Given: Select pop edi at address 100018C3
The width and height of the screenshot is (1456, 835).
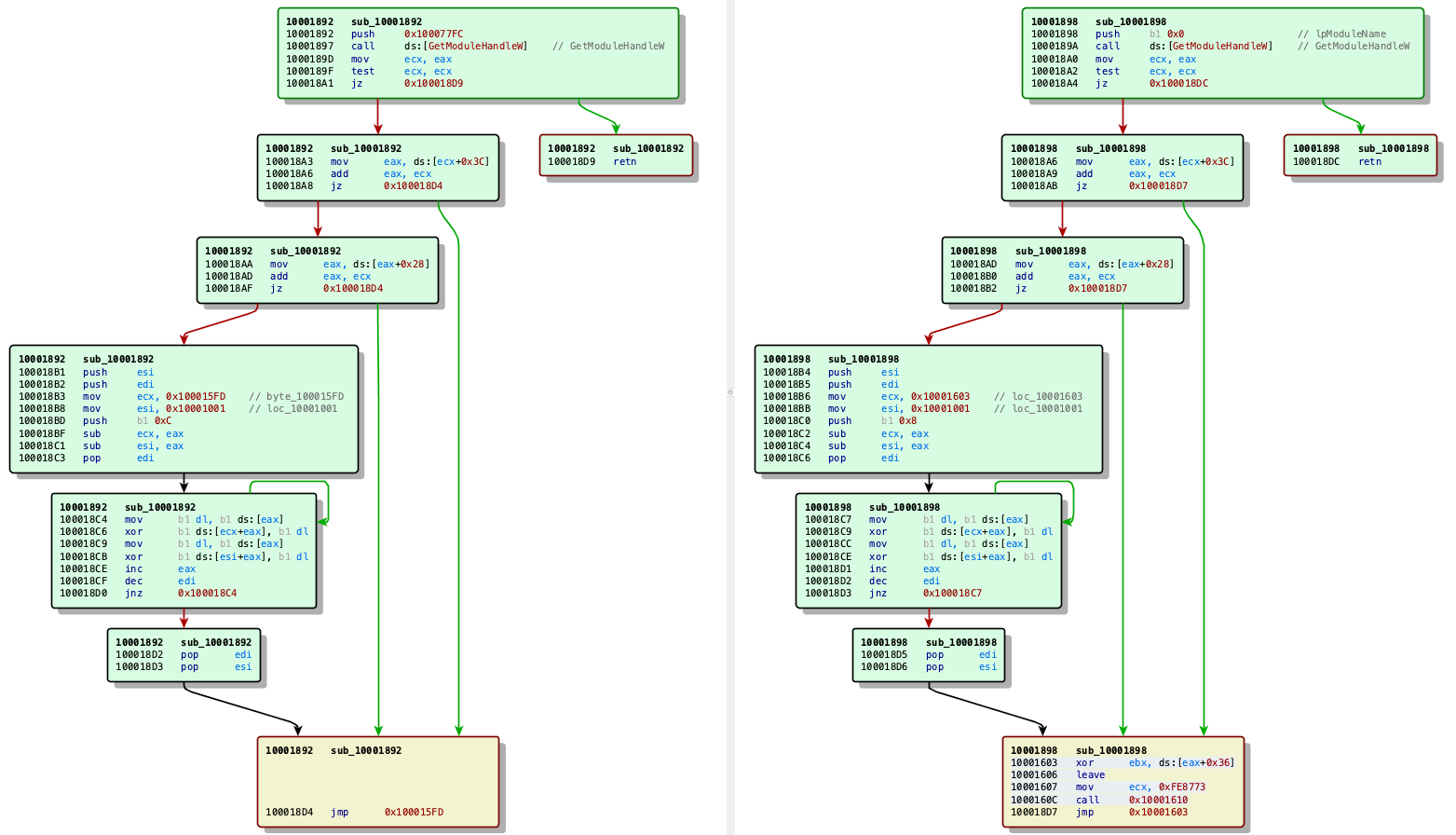Looking at the screenshot, I should 87,458.
